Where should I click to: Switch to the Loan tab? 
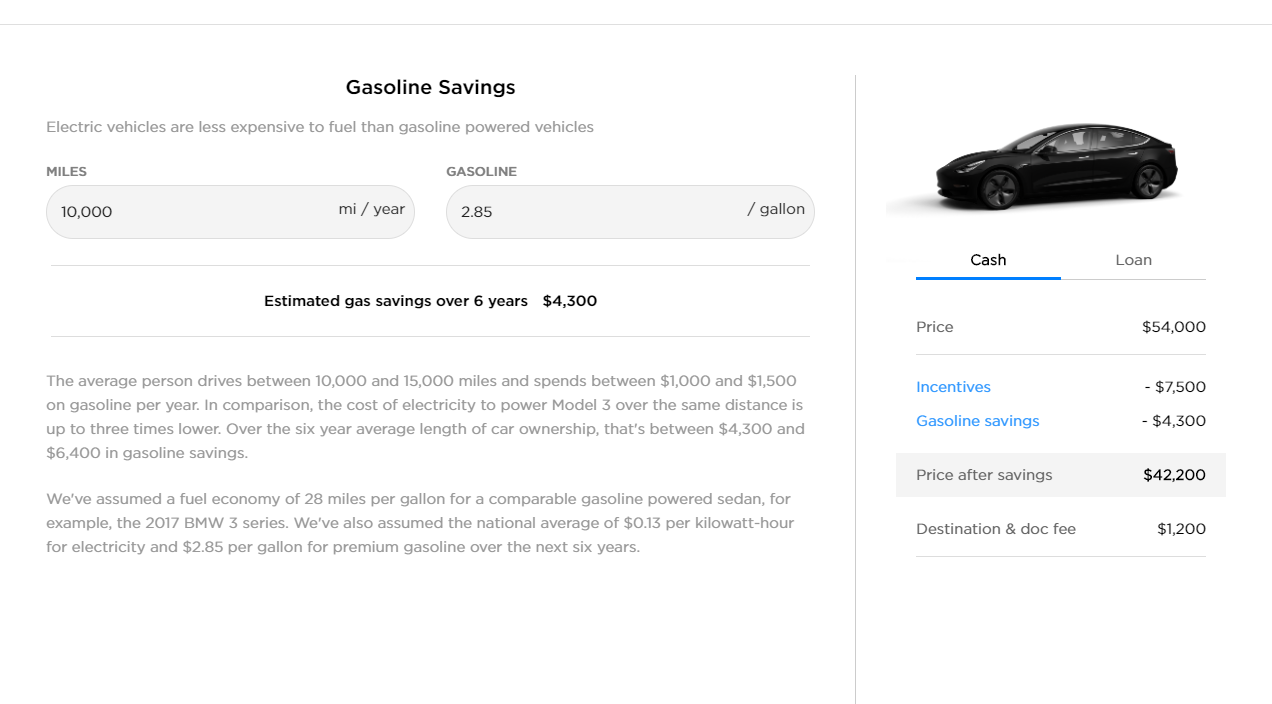click(1133, 260)
